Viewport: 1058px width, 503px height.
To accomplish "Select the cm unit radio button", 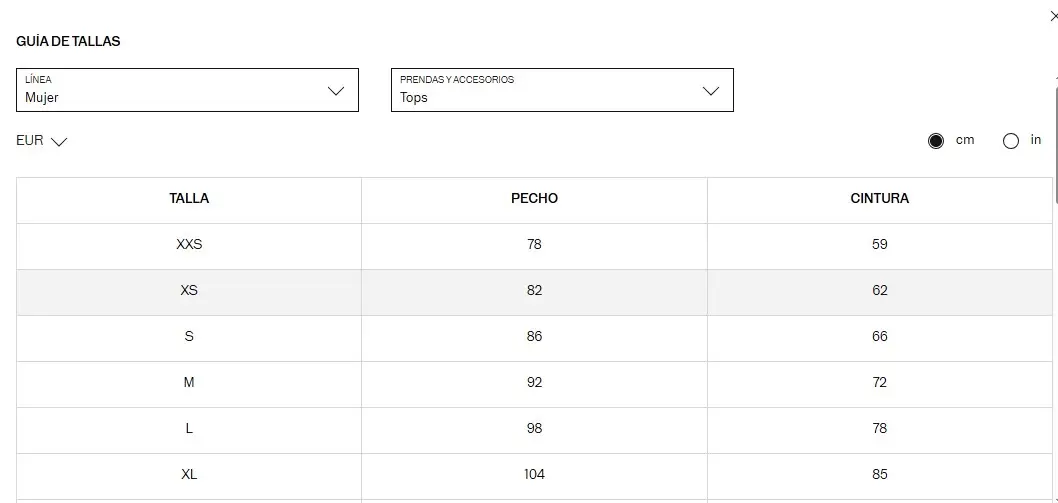I will click(936, 141).
